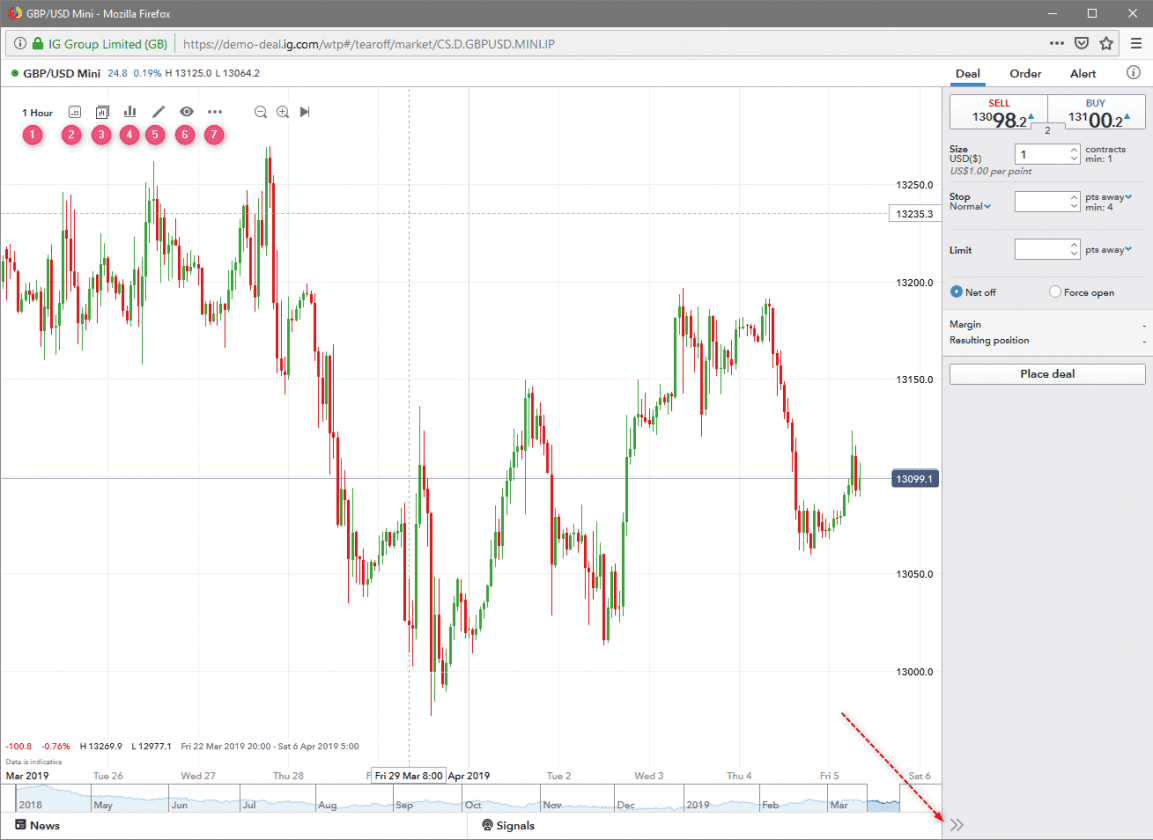Image resolution: width=1153 pixels, height=840 pixels.
Task: Select the Net off radio button
Action: point(957,292)
